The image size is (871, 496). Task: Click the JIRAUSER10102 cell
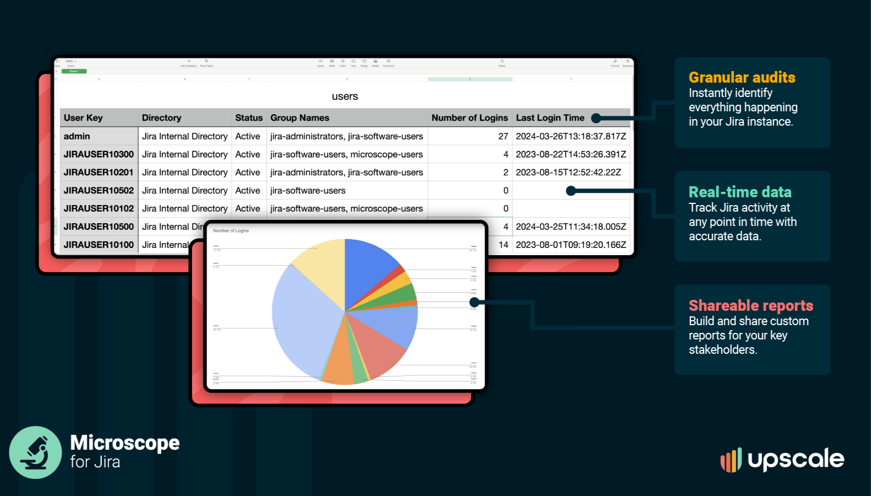point(99,208)
